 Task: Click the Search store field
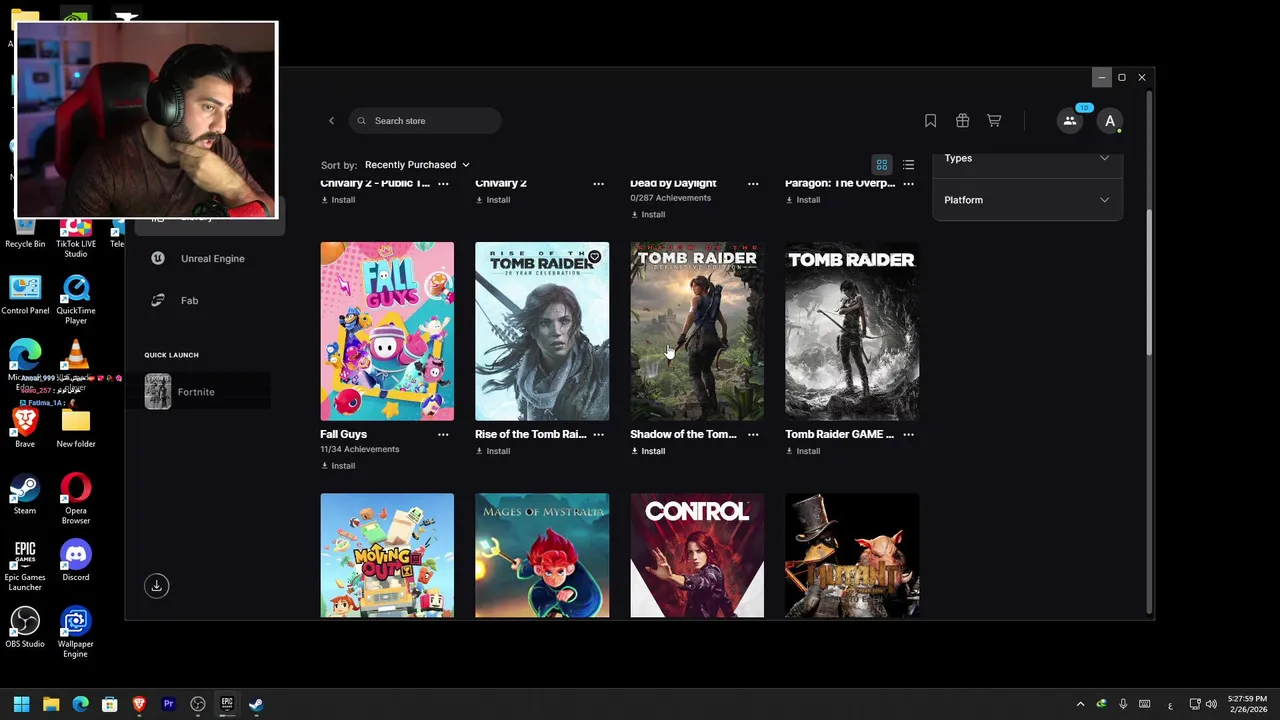425,121
